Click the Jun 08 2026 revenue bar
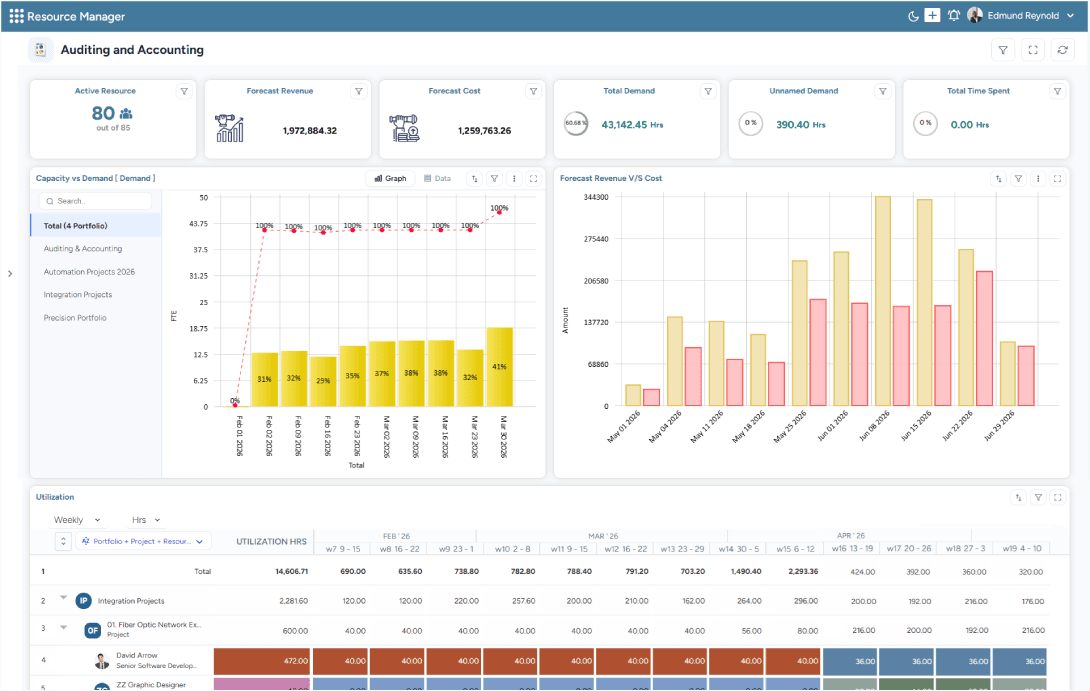1090x691 pixels. 883,301
